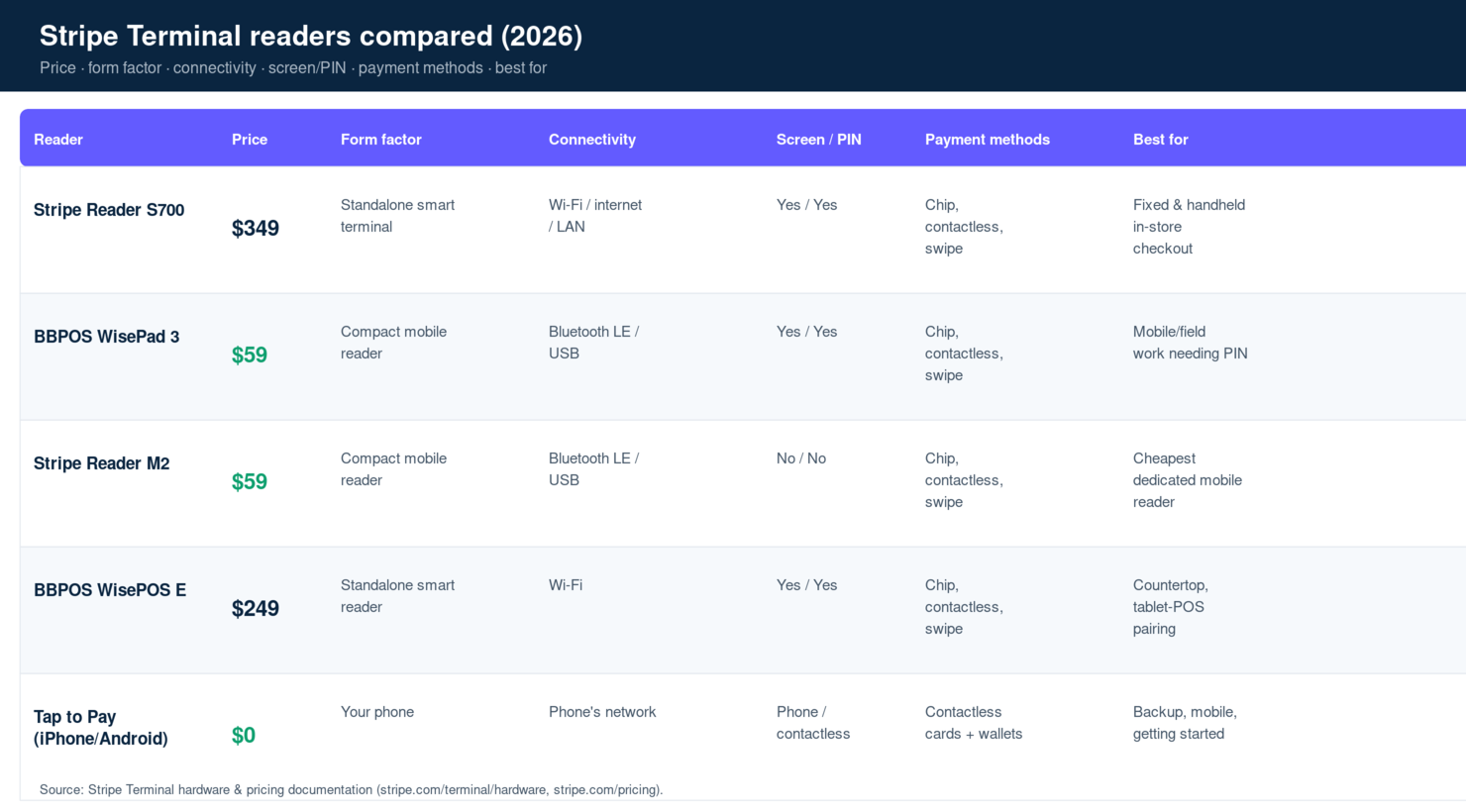Click the 'BBPOS WisePOS E' row name
Screen dimensions: 1466x812
110,590
